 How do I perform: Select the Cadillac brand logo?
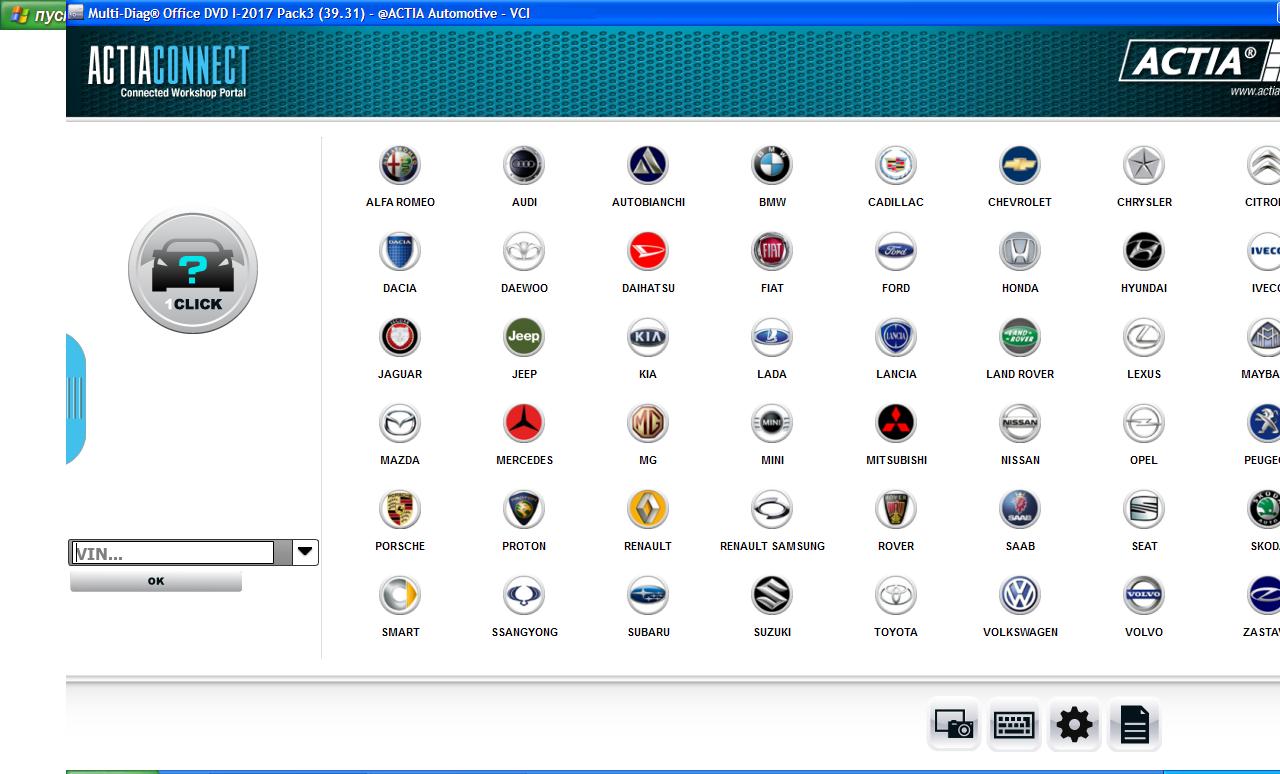click(896, 165)
